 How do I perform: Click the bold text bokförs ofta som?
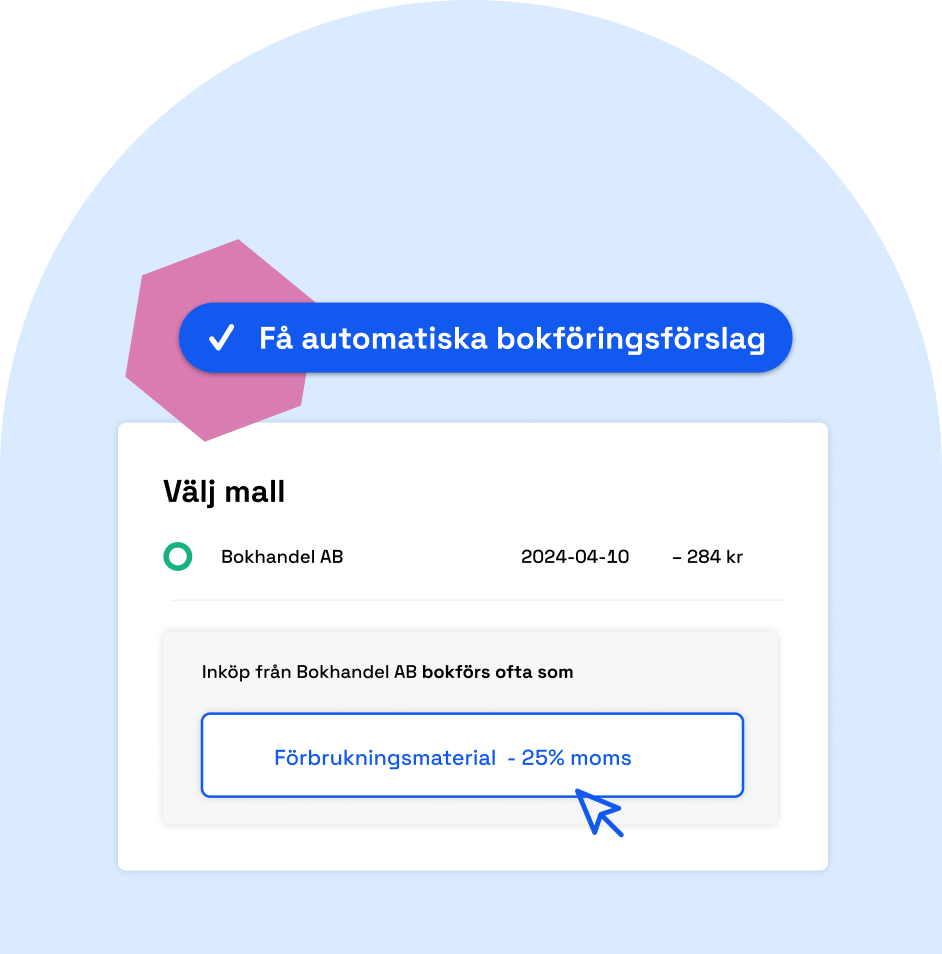(498, 672)
